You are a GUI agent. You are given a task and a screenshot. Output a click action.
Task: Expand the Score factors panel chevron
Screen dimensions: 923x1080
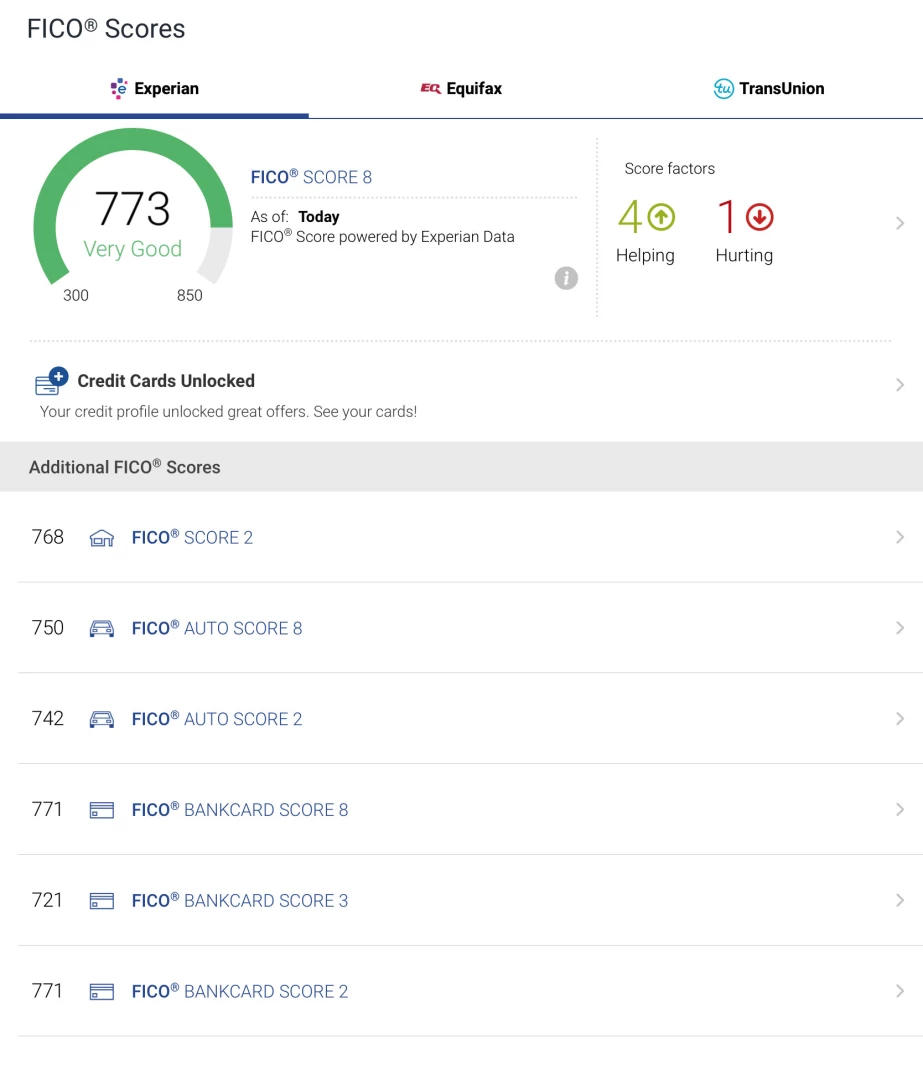tap(898, 223)
